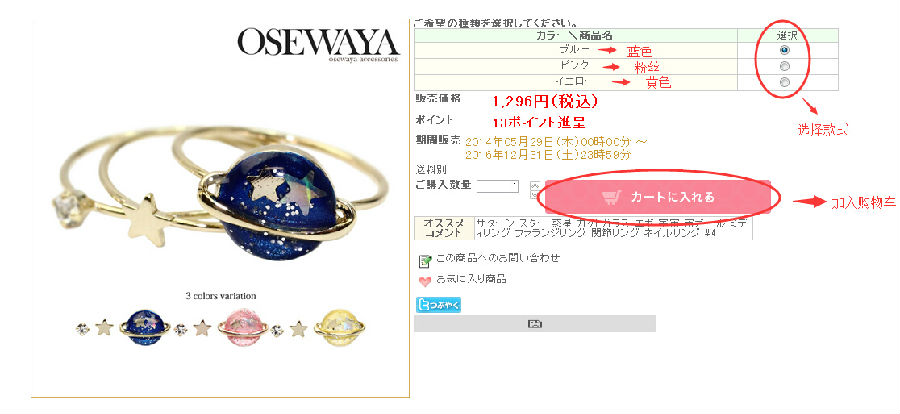Click the gold star ring in photo
Screen dimensions: 900x414
point(146,219)
